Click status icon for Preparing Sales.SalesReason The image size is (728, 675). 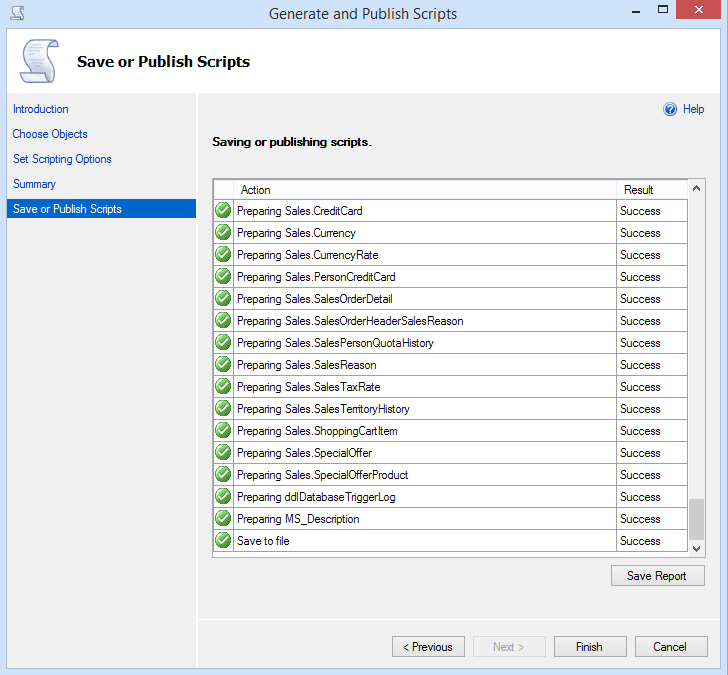pyautogui.click(x=223, y=365)
